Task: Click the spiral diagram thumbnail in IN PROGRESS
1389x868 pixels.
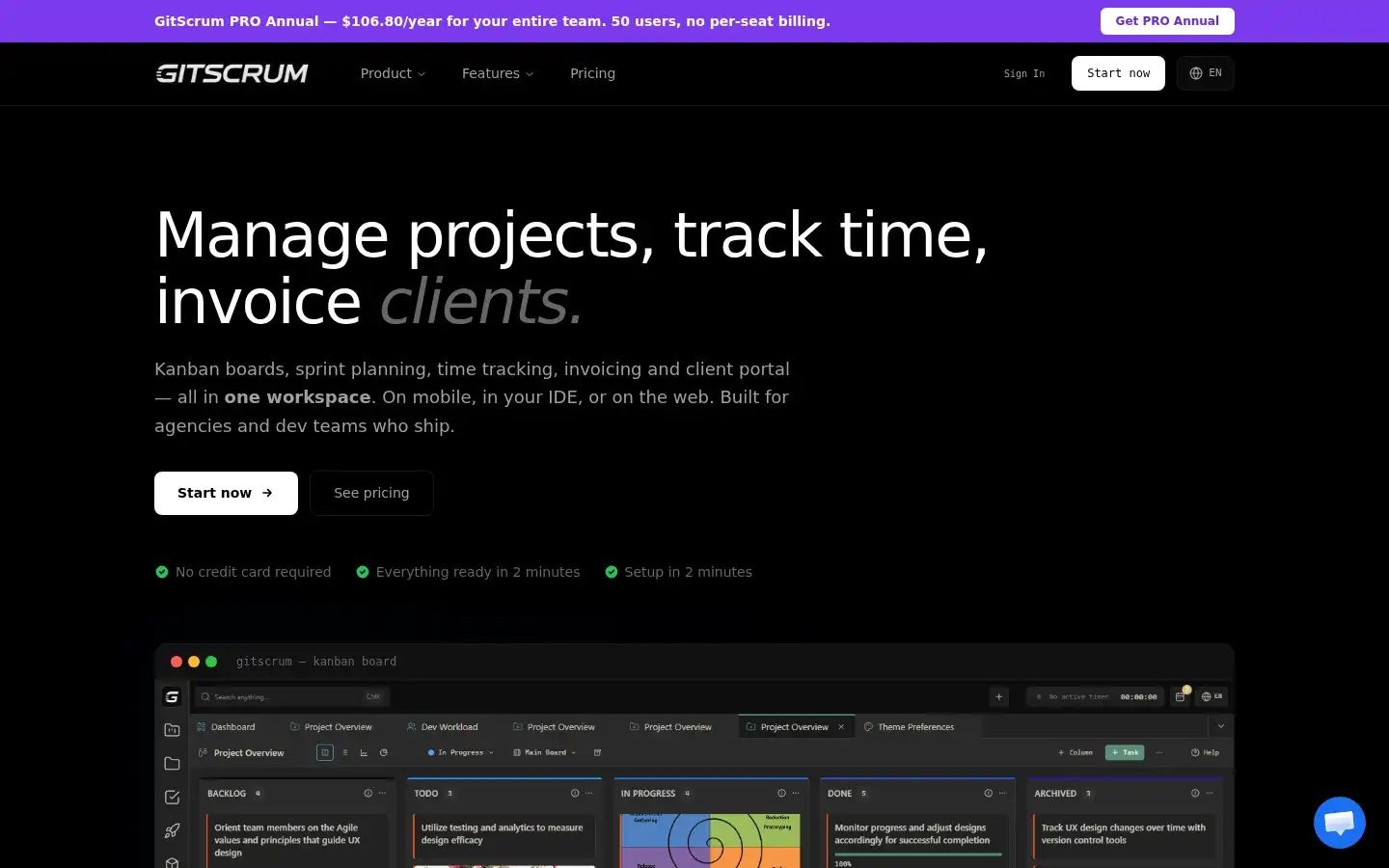Action: pos(710,841)
